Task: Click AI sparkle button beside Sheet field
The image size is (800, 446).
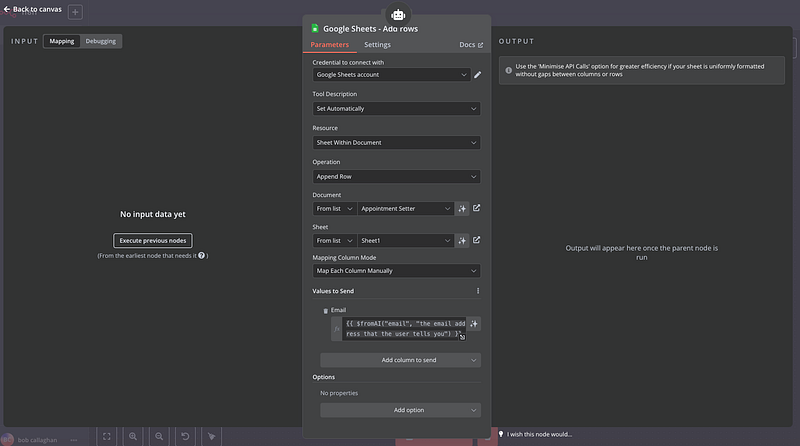Action: pos(462,240)
